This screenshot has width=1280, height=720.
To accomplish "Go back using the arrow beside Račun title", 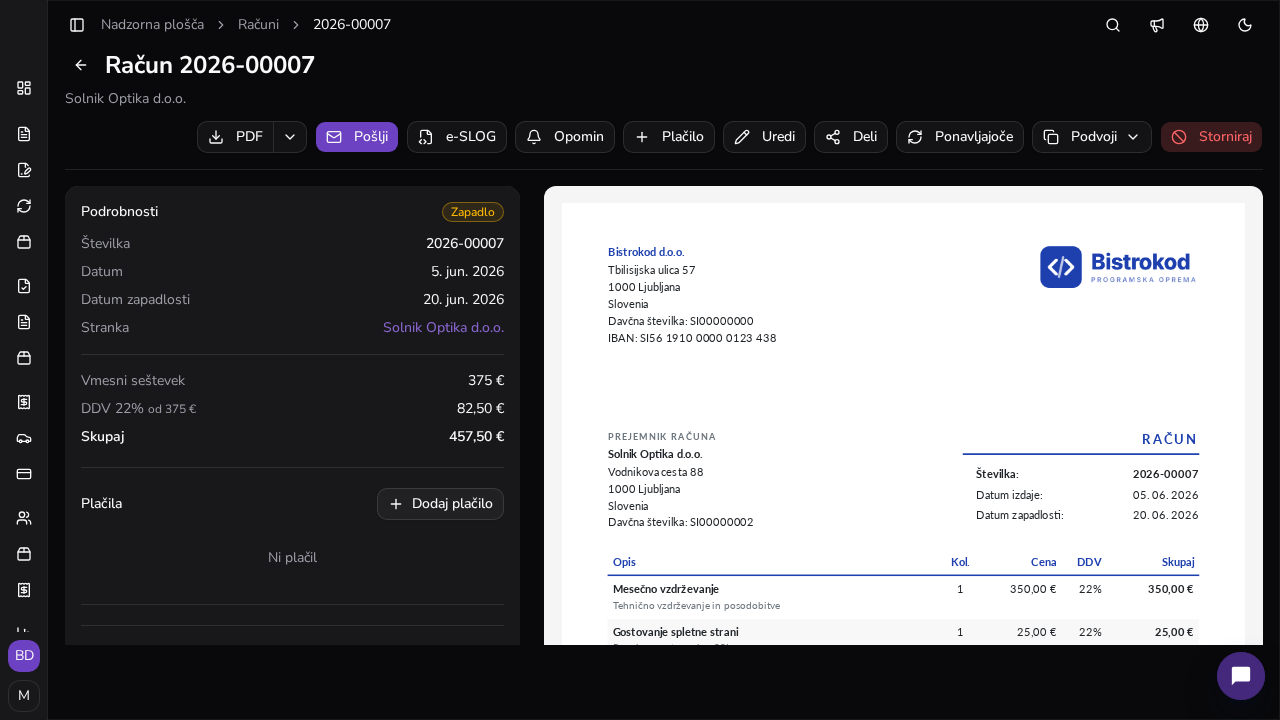I will pos(81,65).
